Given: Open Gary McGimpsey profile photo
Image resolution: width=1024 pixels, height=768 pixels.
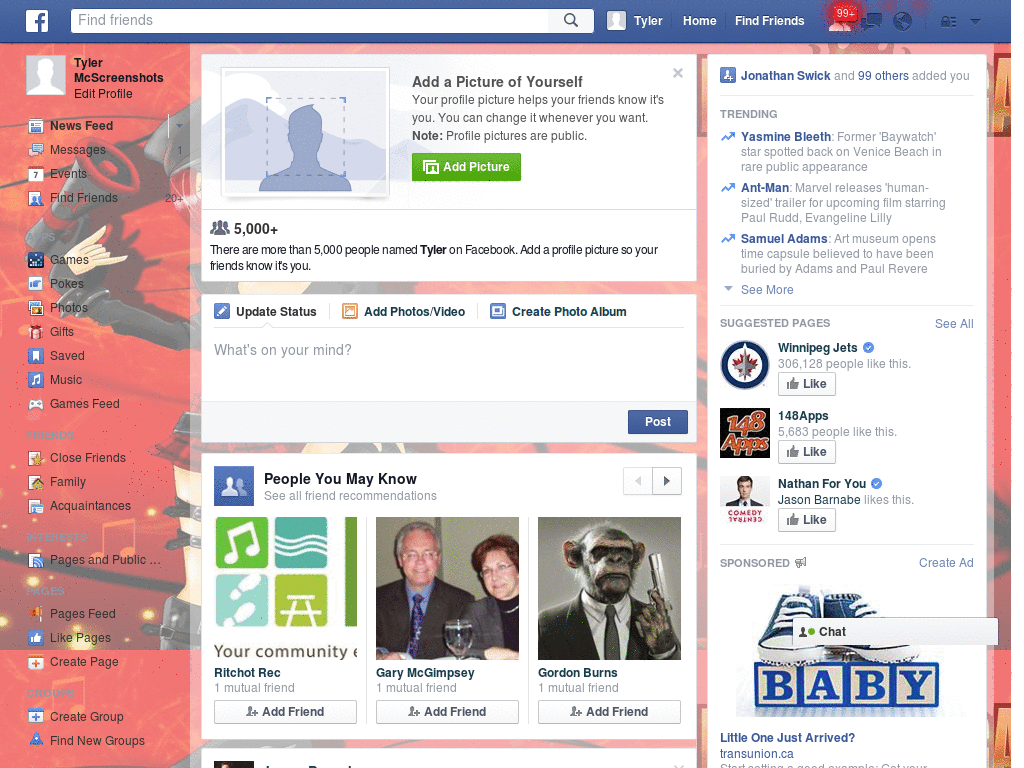Looking at the screenshot, I should [447, 588].
